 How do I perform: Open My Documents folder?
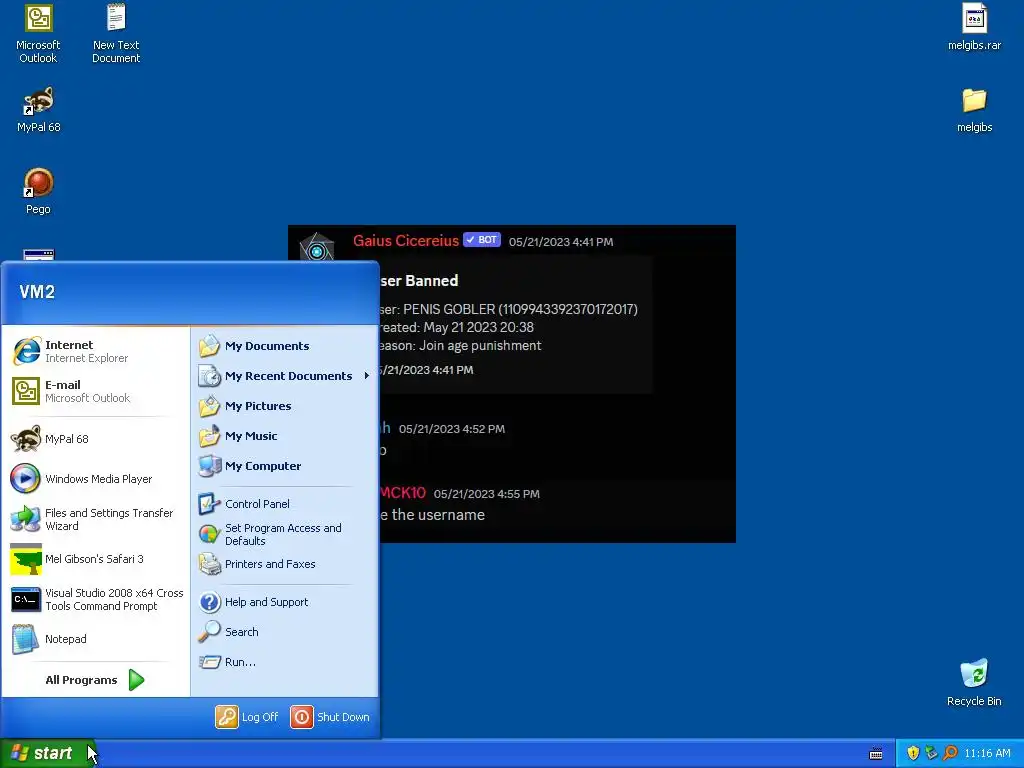pos(285,346)
